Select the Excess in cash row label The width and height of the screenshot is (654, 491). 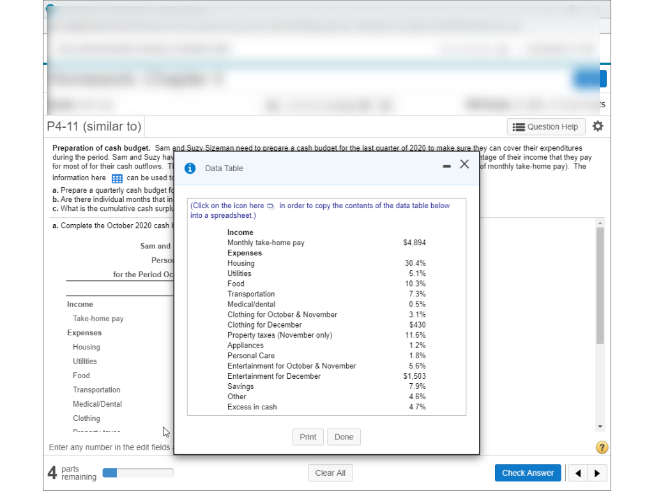[252, 407]
